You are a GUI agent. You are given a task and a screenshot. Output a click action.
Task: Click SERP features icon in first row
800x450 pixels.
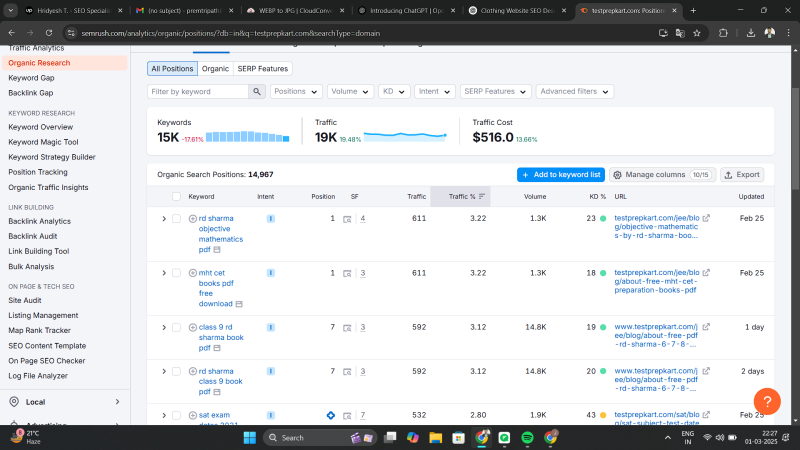[347, 218]
